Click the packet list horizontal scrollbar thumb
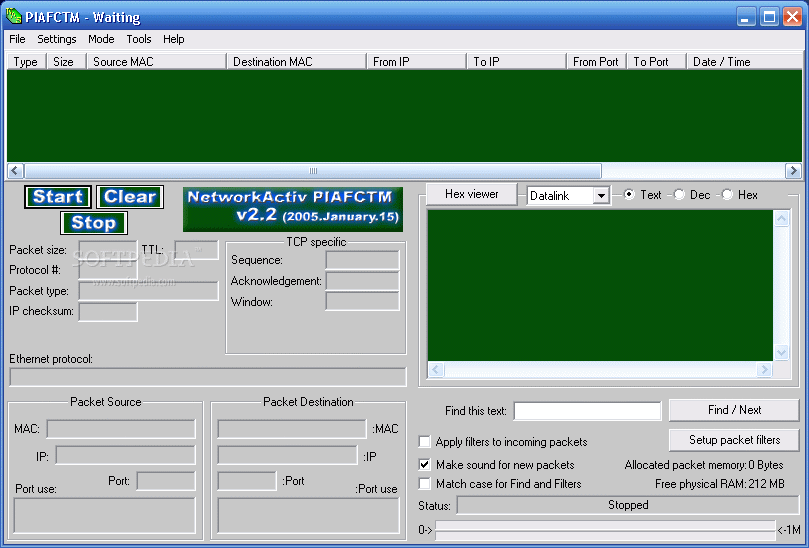The height and width of the screenshot is (548, 809). [x=313, y=170]
